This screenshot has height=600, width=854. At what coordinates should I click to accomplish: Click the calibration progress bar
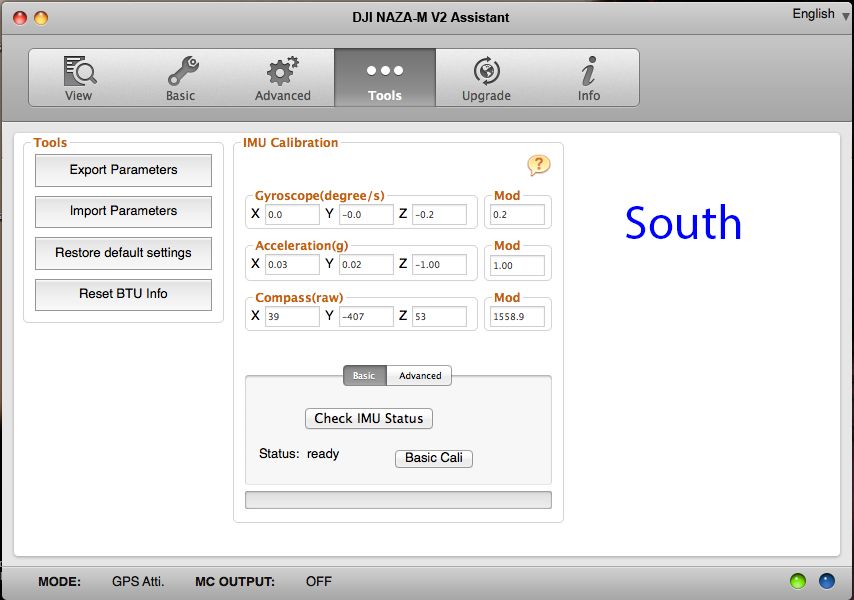(x=398, y=500)
